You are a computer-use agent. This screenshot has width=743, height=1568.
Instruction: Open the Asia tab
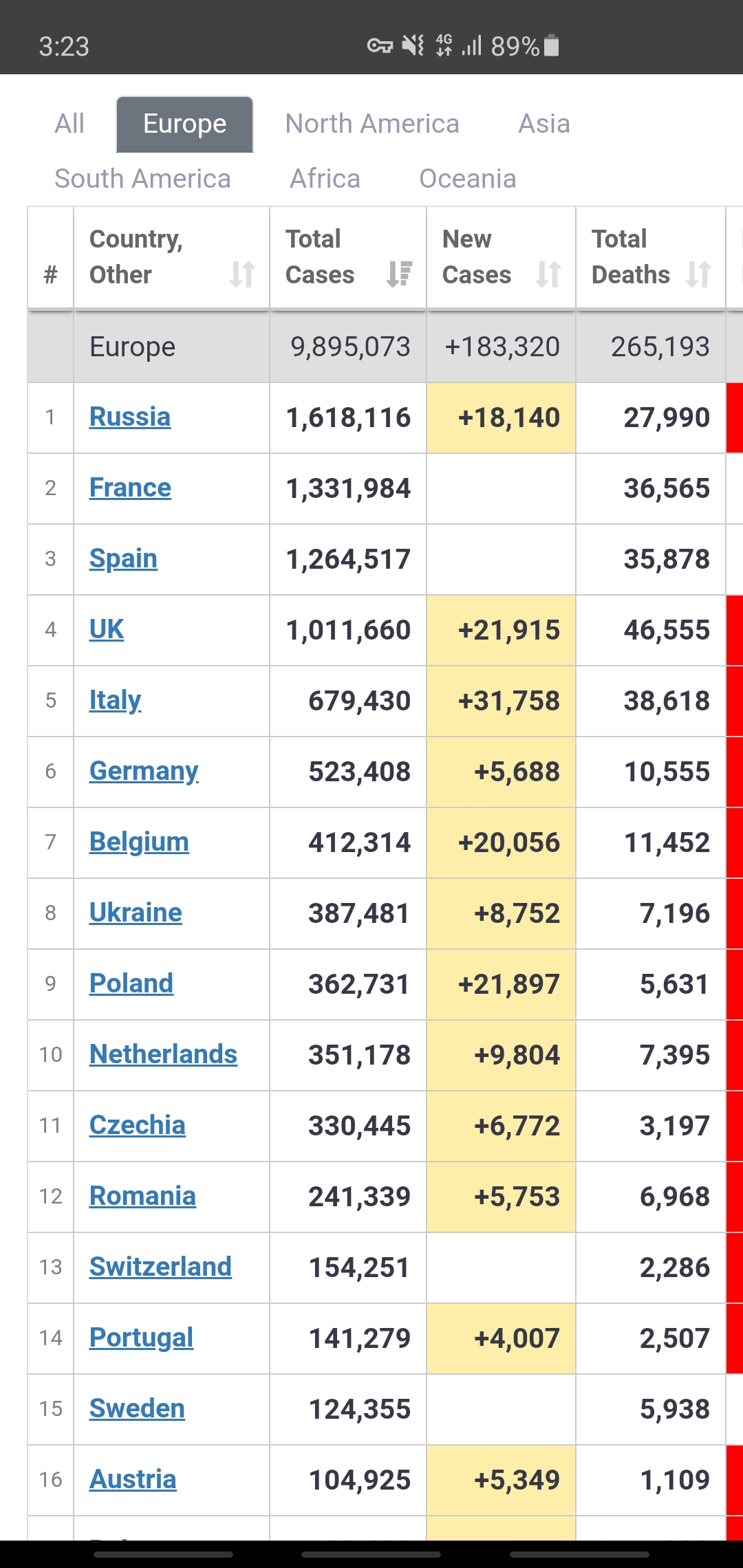point(543,124)
